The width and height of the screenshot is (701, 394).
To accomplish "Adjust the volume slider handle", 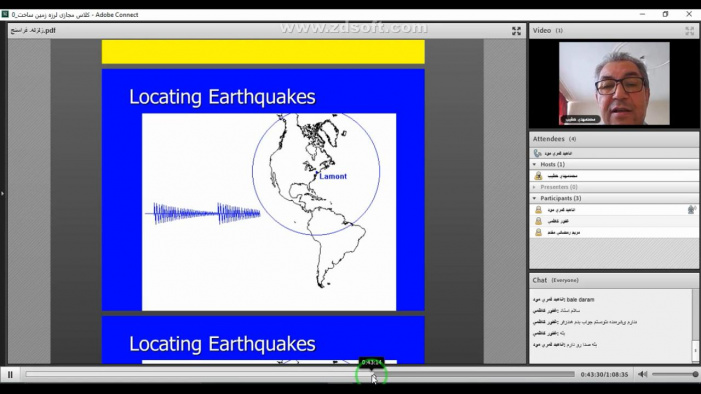I will (x=695, y=374).
